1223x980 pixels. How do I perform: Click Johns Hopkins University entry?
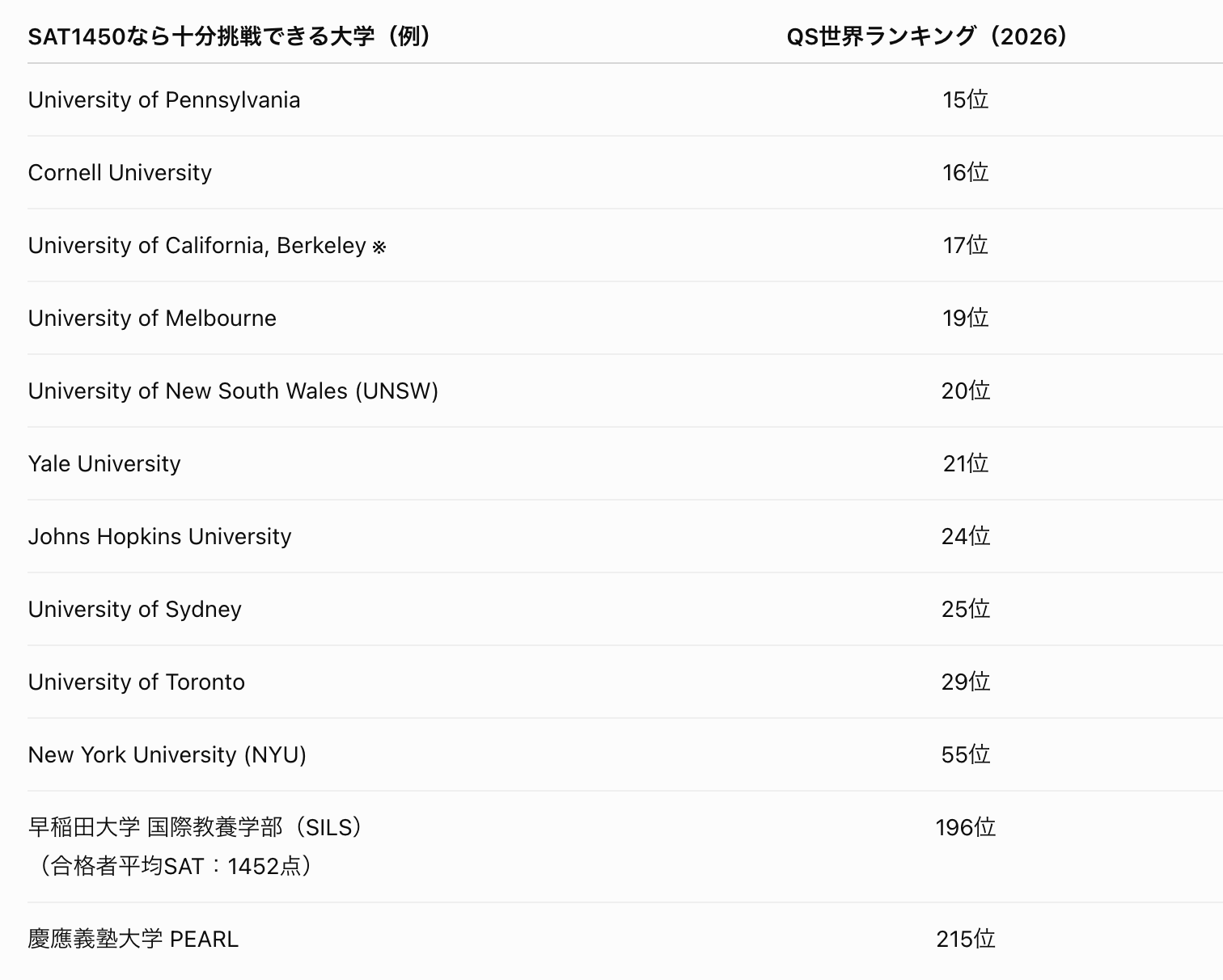pyautogui.click(x=159, y=536)
